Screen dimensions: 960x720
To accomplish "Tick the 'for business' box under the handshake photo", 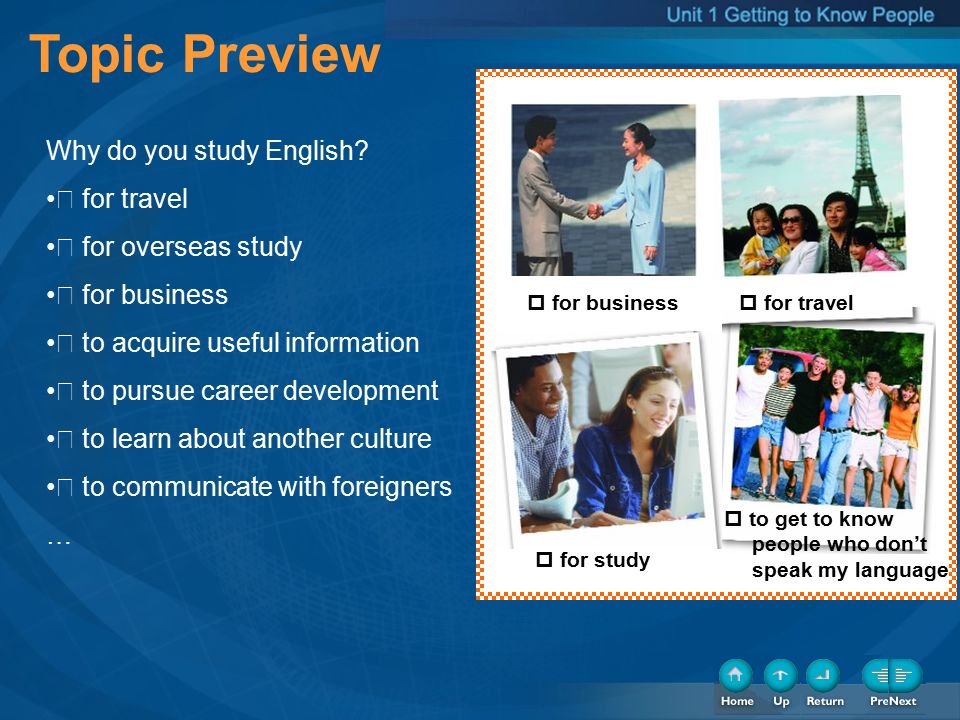I will 536,302.
